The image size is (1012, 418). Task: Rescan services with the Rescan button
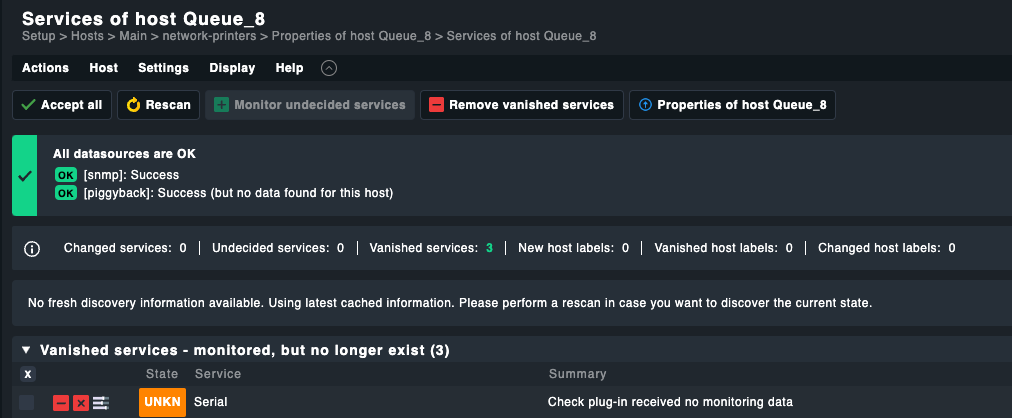point(158,105)
